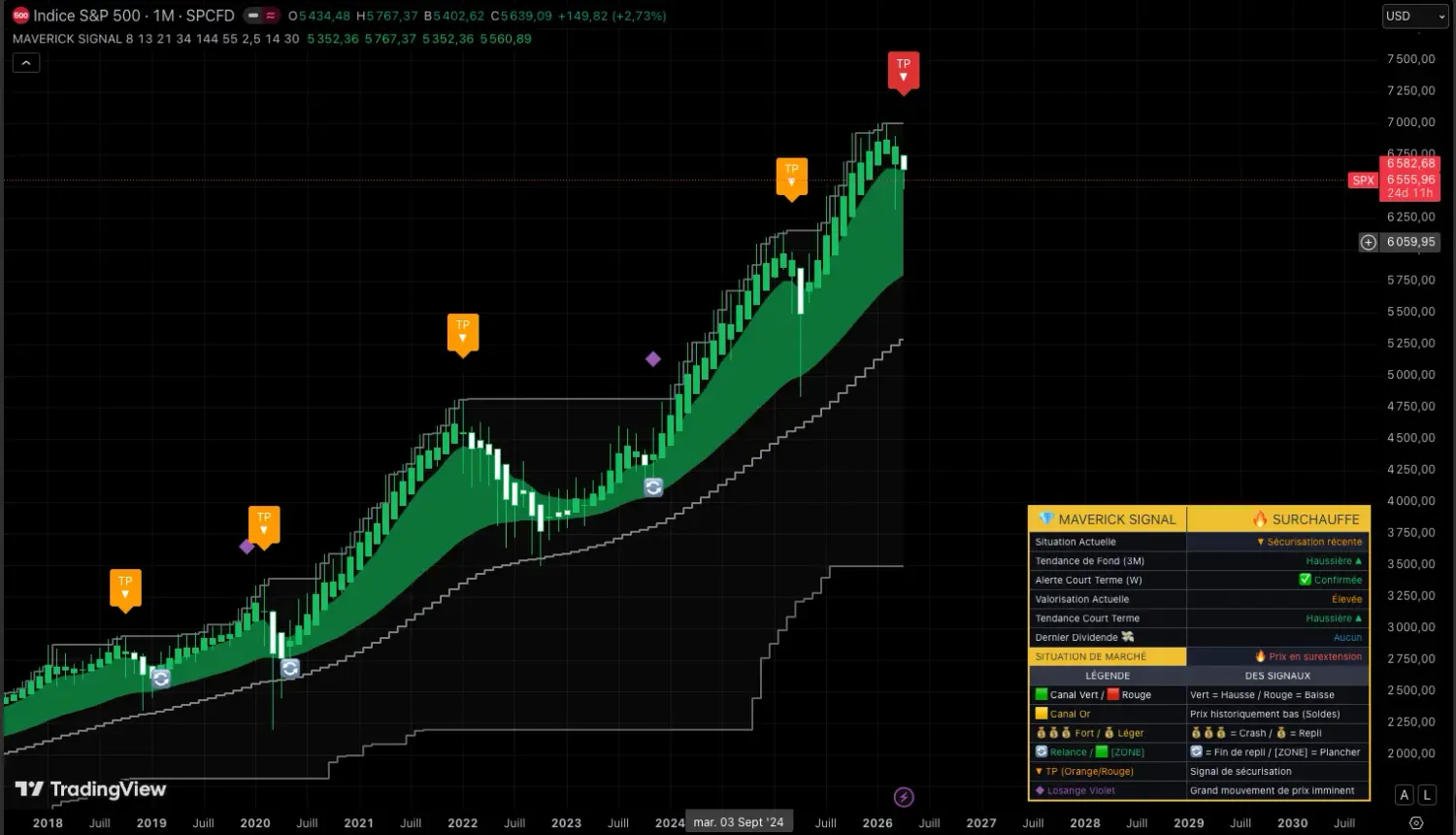Click the plus icon next to 6059,95
The height and width of the screenshot is (835, 1456).
coord(1369,242)
